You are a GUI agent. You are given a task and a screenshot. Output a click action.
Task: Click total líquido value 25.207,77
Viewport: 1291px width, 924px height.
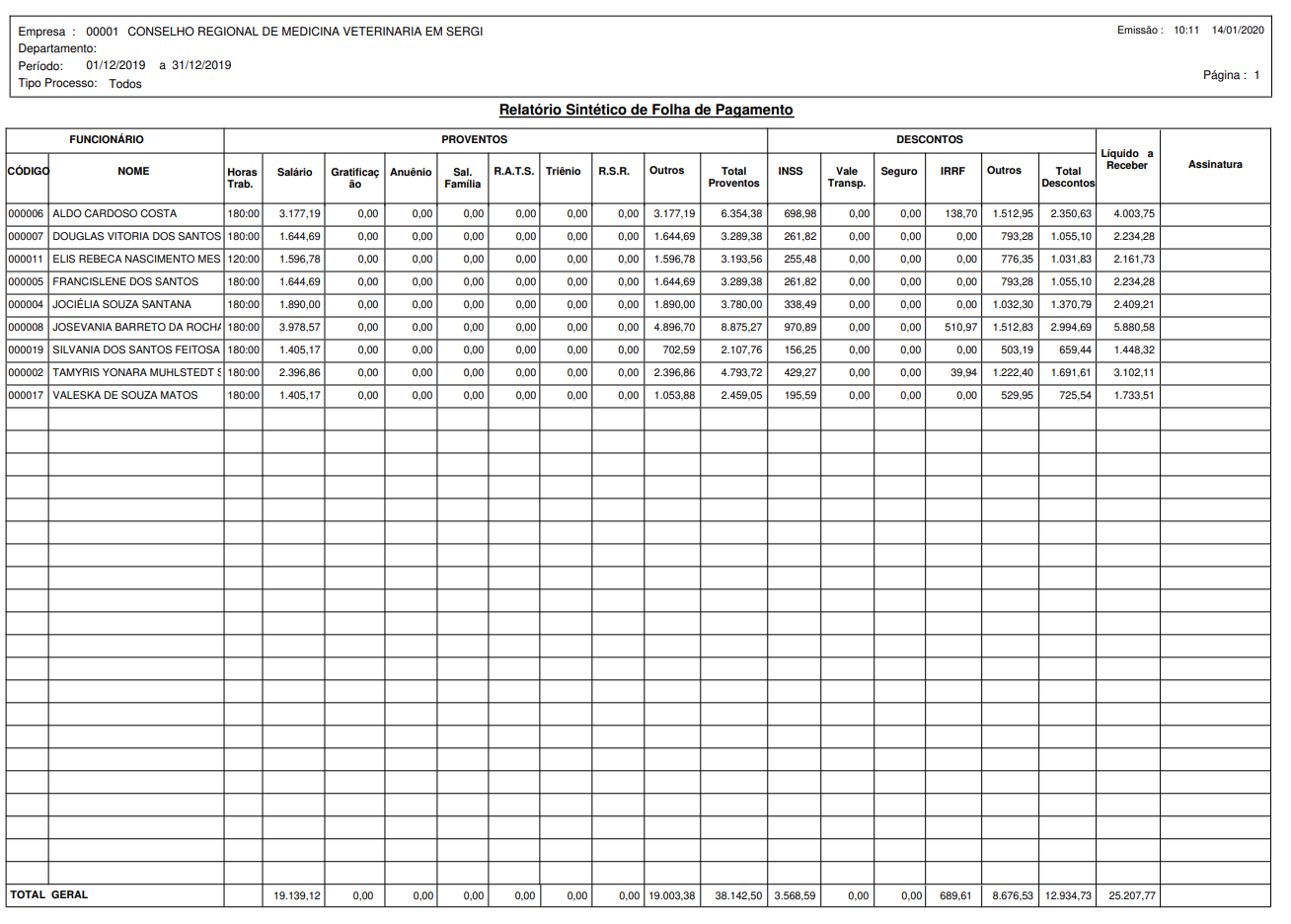point(1132,895)
